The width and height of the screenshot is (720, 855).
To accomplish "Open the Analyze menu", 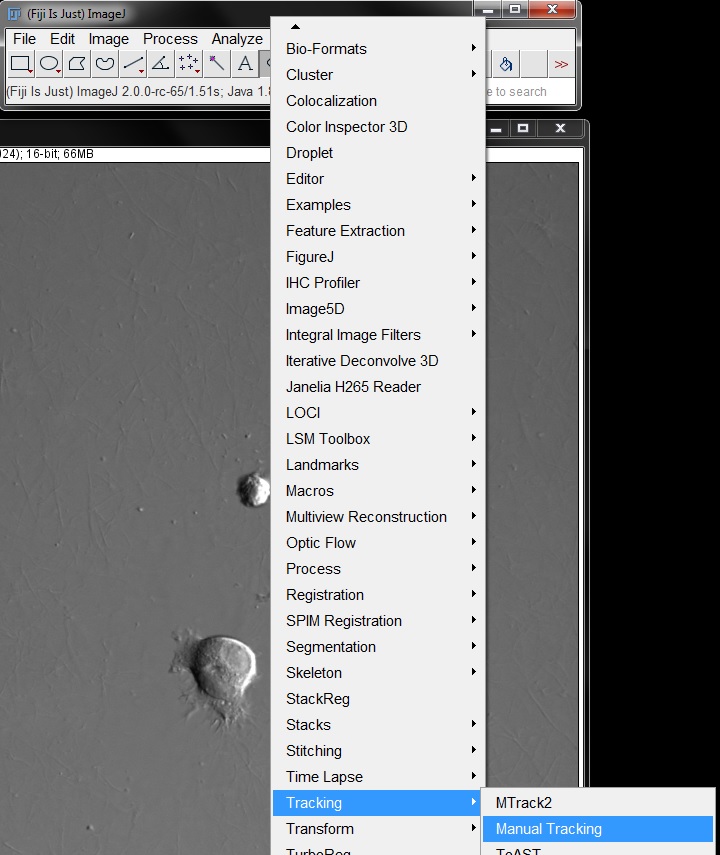I will tap(237, 39).
